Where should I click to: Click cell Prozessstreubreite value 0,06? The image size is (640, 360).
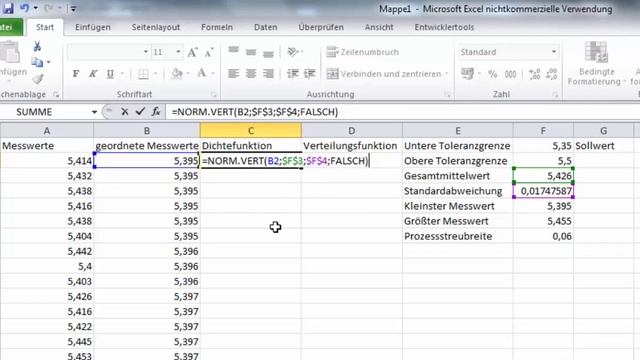click(543, 236)
